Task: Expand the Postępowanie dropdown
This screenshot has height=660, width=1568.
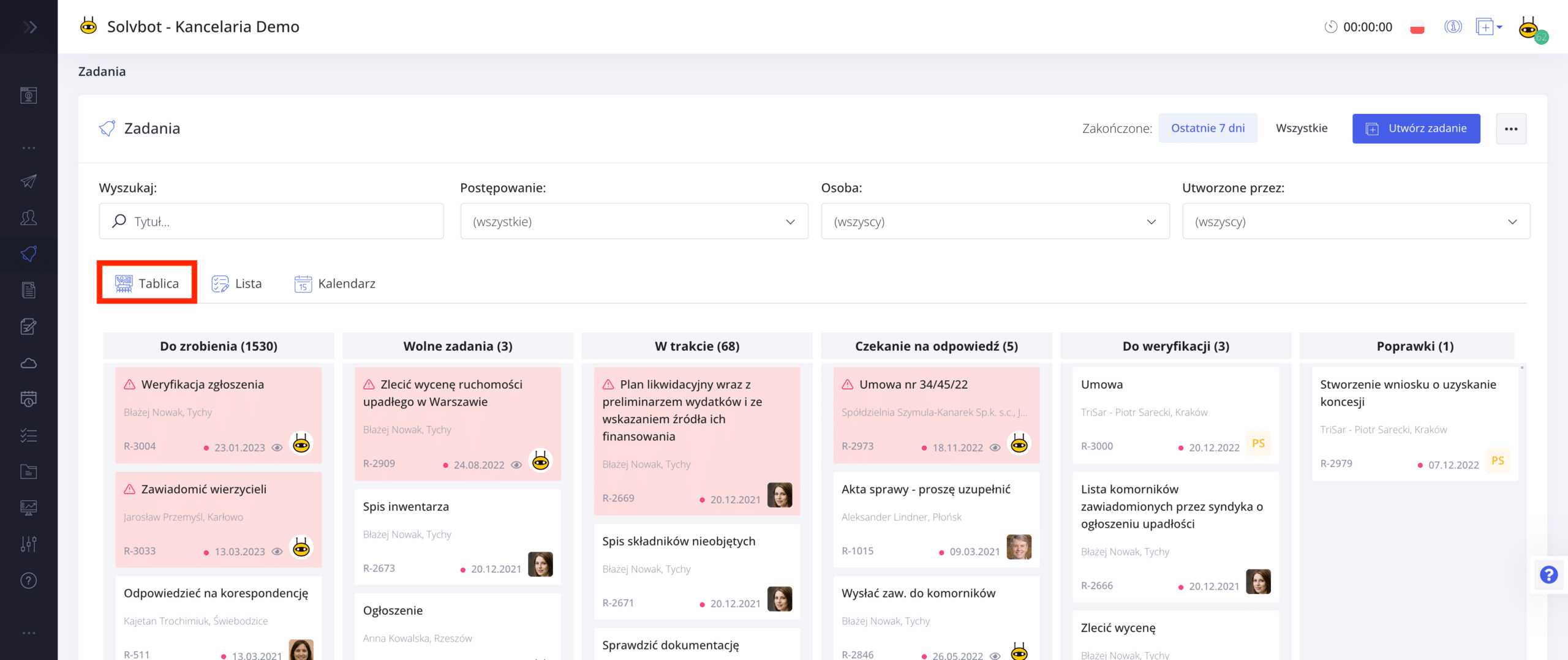Action: (634, 222)
